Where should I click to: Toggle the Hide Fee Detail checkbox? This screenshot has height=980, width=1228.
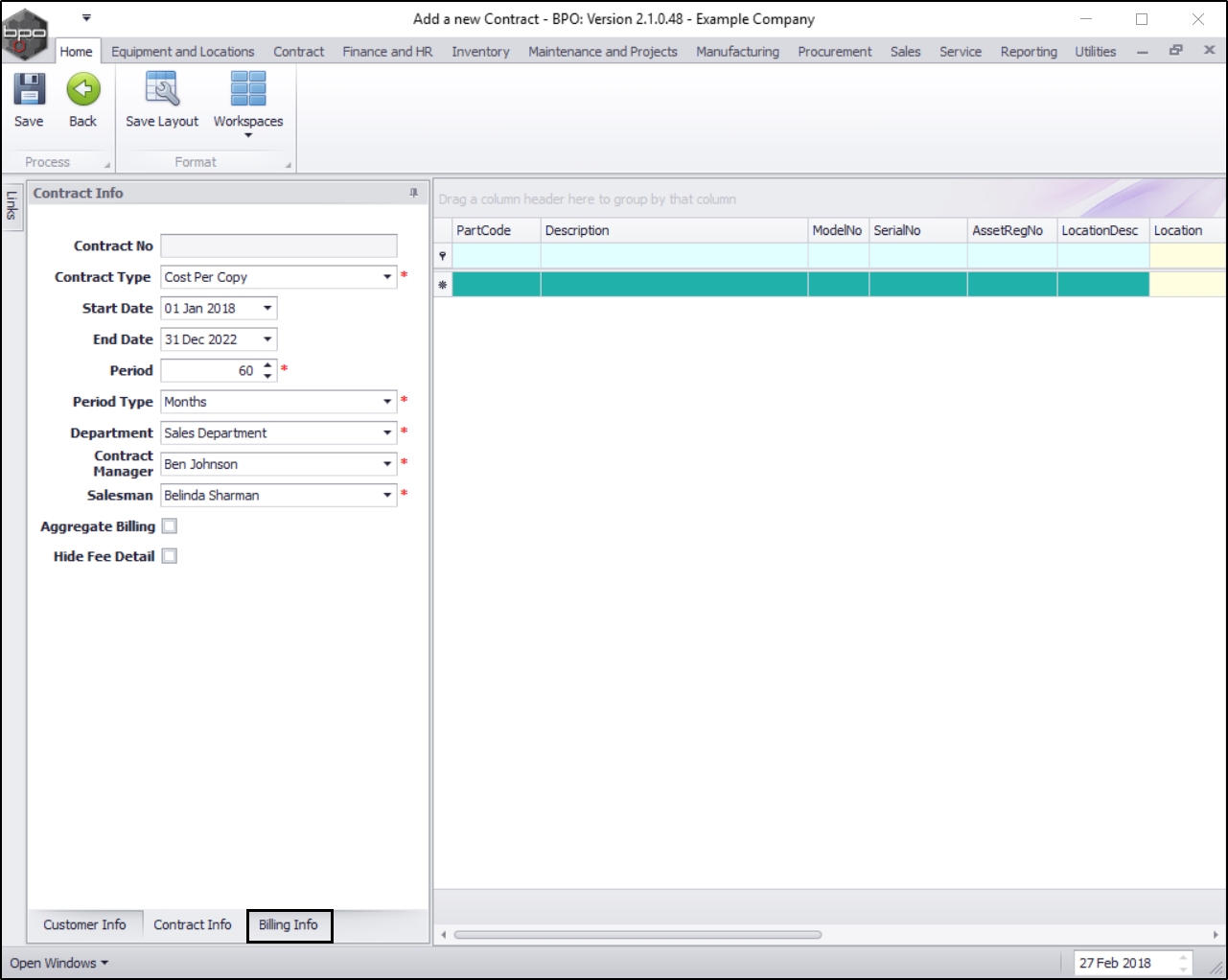coord(170,556)
